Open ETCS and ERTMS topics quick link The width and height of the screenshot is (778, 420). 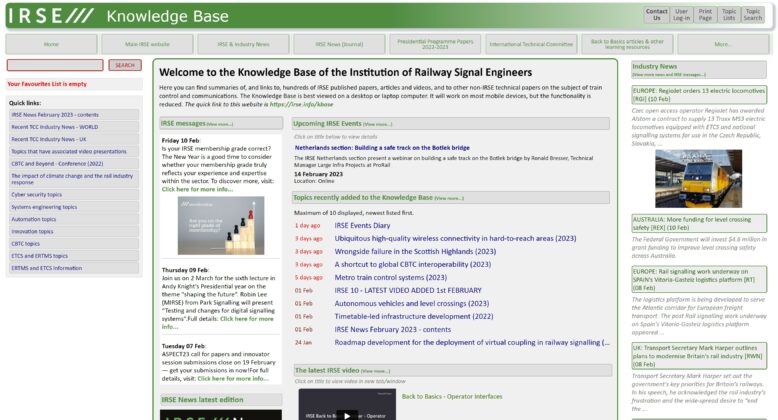tap(73, 256)
